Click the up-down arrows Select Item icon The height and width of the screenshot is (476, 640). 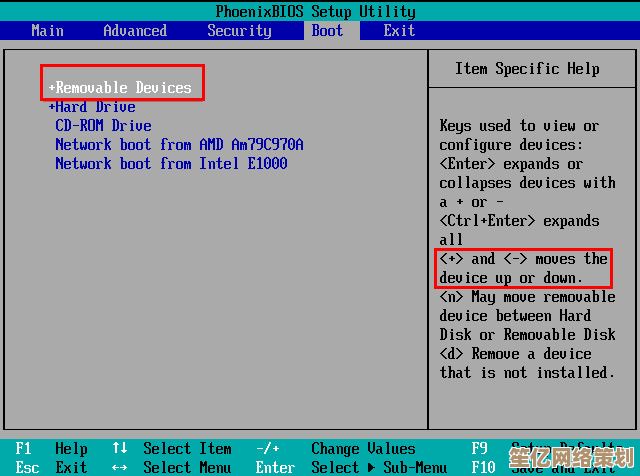tap(120, 449)
